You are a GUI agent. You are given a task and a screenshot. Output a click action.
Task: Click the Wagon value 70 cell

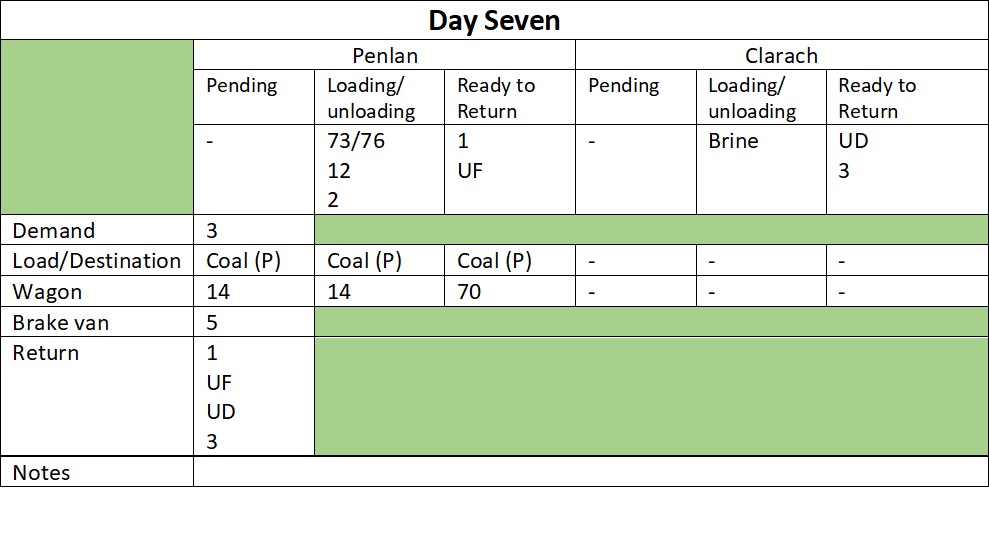click(x=510, y=291)
